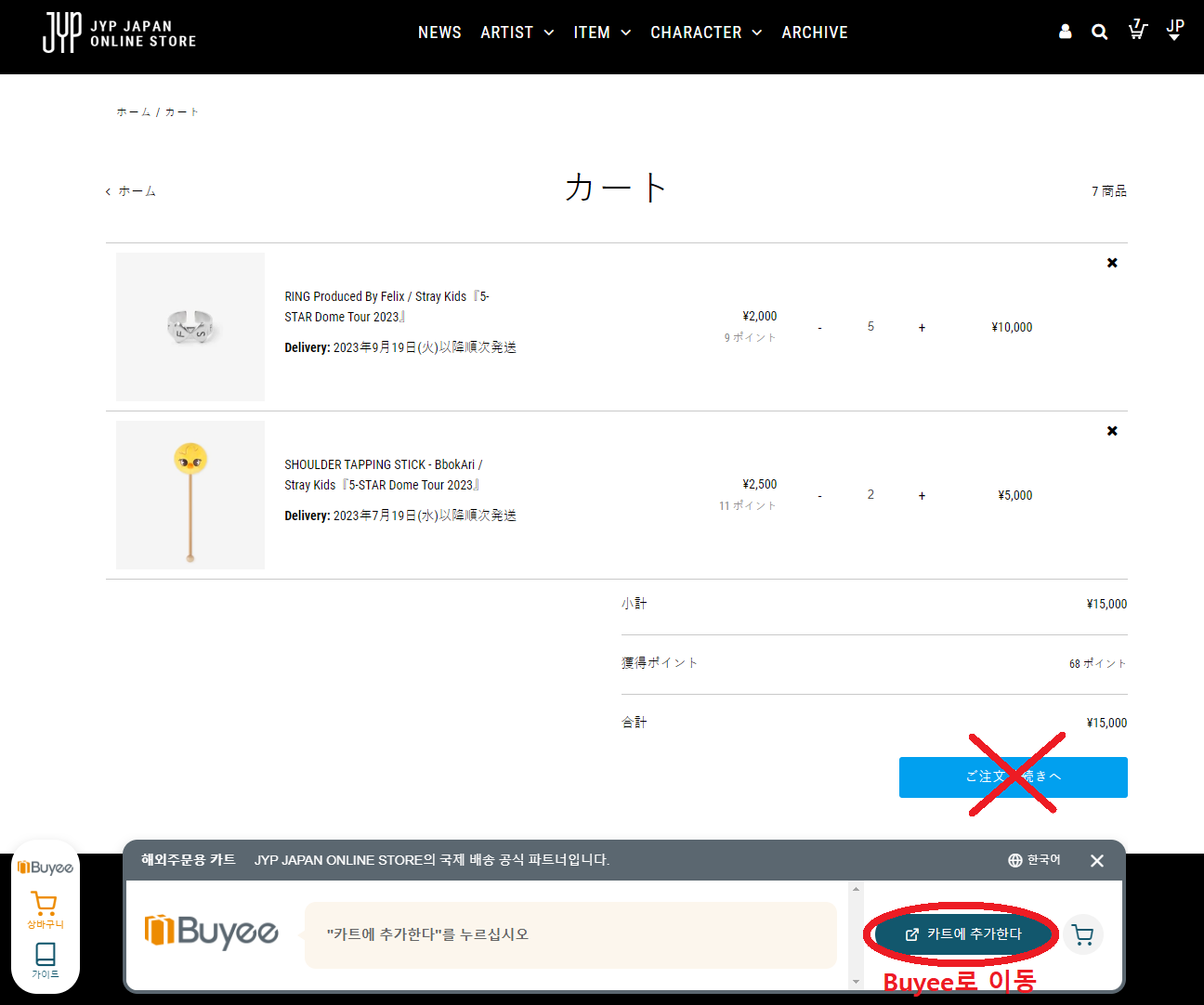
Task: Remove the RING Produced By Felix item
Action: [x=1112, y=263]
